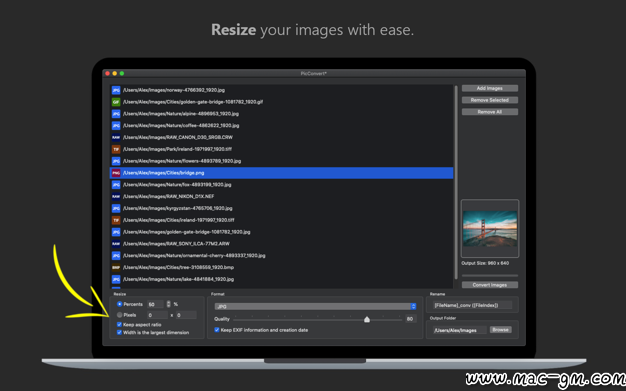Click the TIF icon beside Cities/ireland-1971997_1920.tiff
The width and height of the screenshot is (626, 391).
pyautogui.click(x=116, y=220)
